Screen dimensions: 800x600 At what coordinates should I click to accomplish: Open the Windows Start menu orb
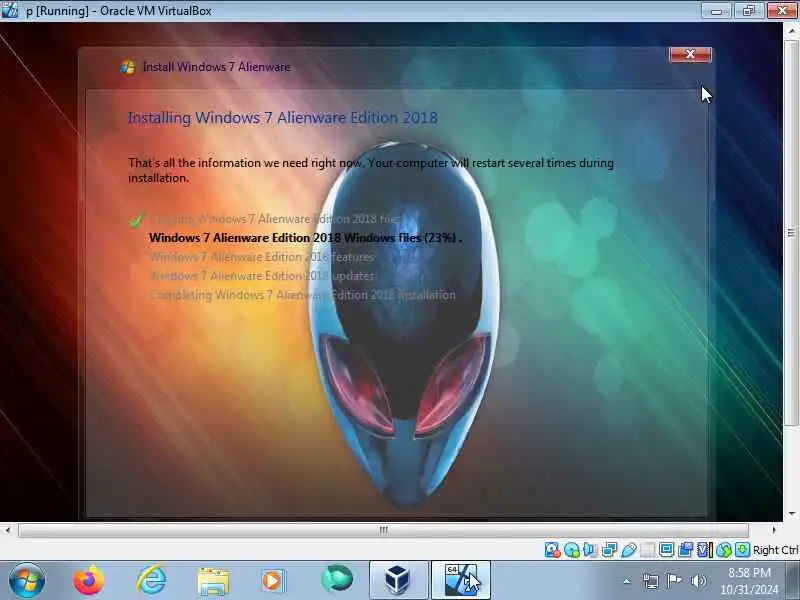pyautogui.click(x=27, y=580)
